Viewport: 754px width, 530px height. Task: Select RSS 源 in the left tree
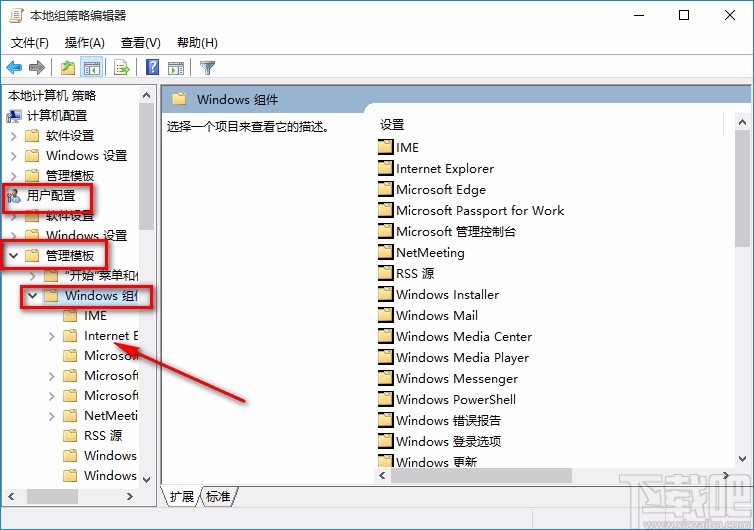(103, 435)
